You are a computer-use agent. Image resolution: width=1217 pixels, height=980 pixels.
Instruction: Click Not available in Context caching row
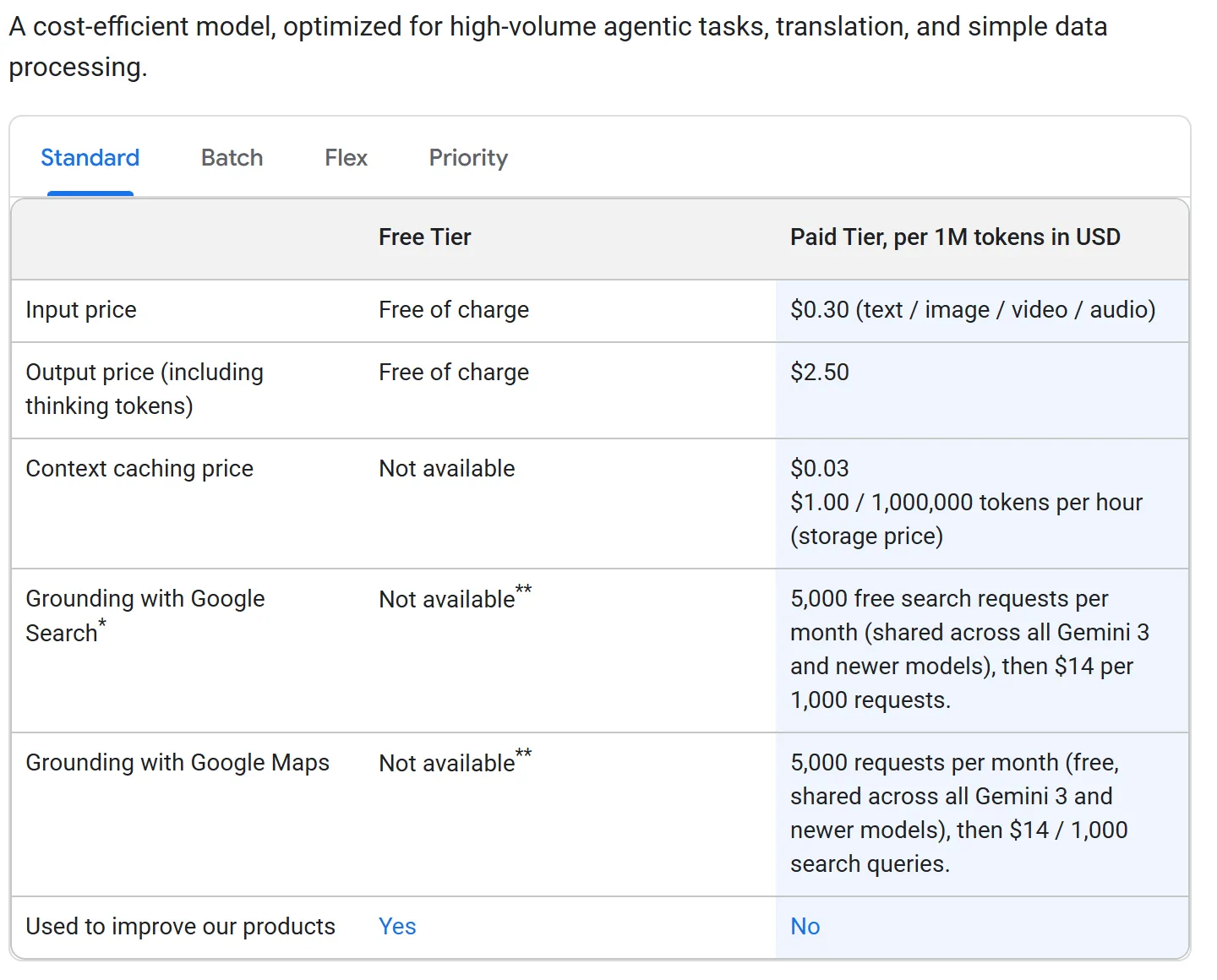tap(447, 469)
